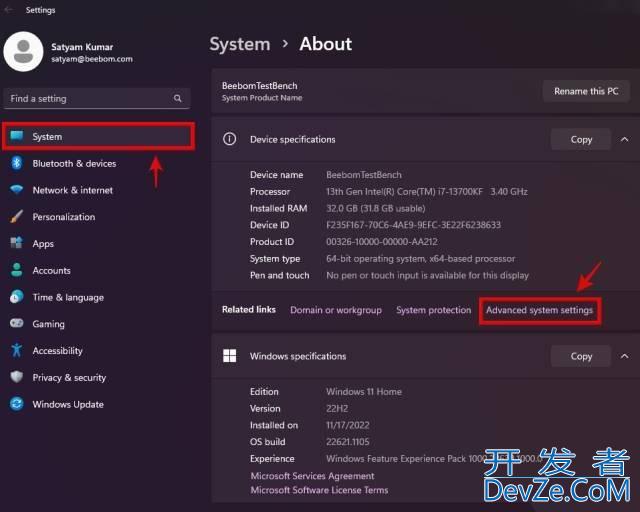Navigate to System in breadcrumb

240,44
